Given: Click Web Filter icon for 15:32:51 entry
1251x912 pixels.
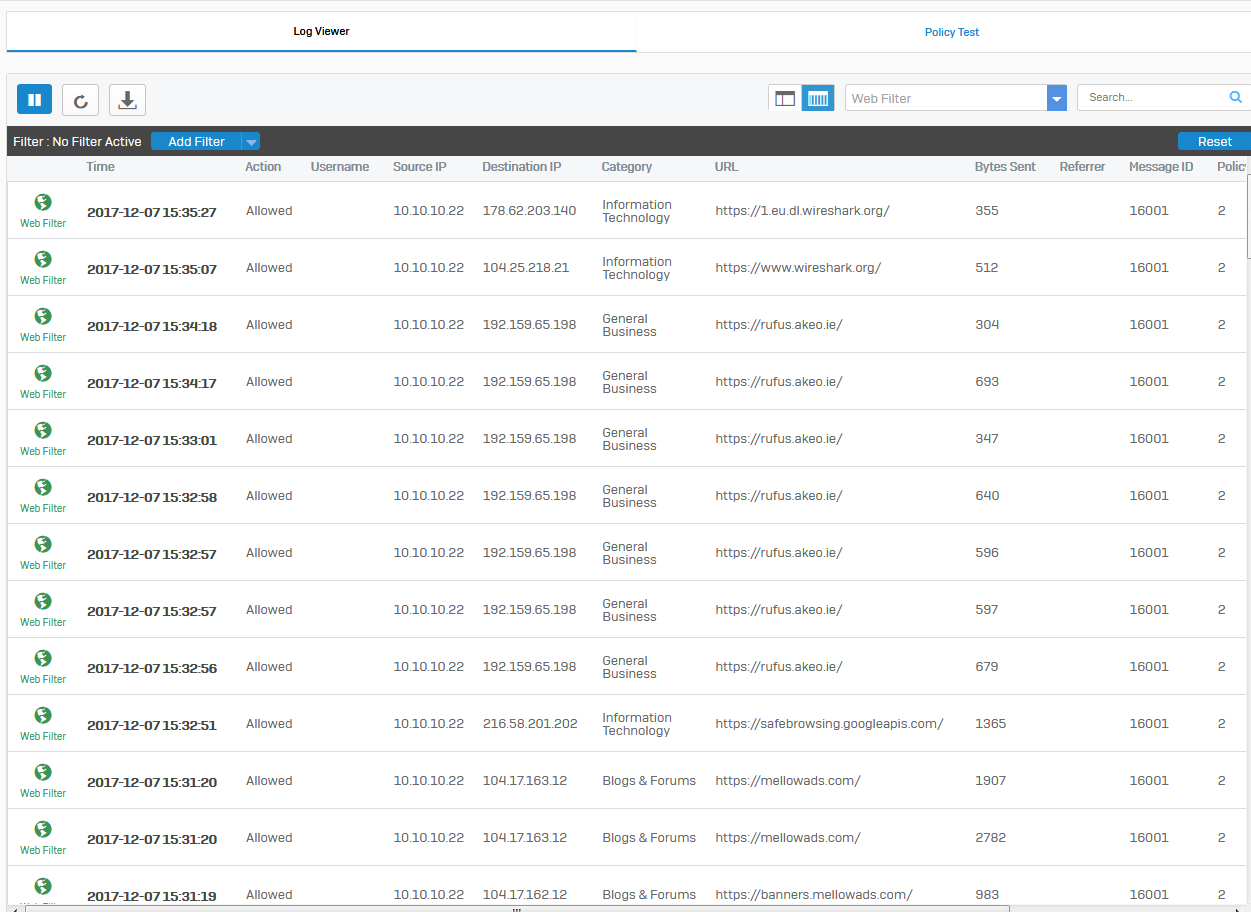Looking at the screenshot, I should [43, 715].
